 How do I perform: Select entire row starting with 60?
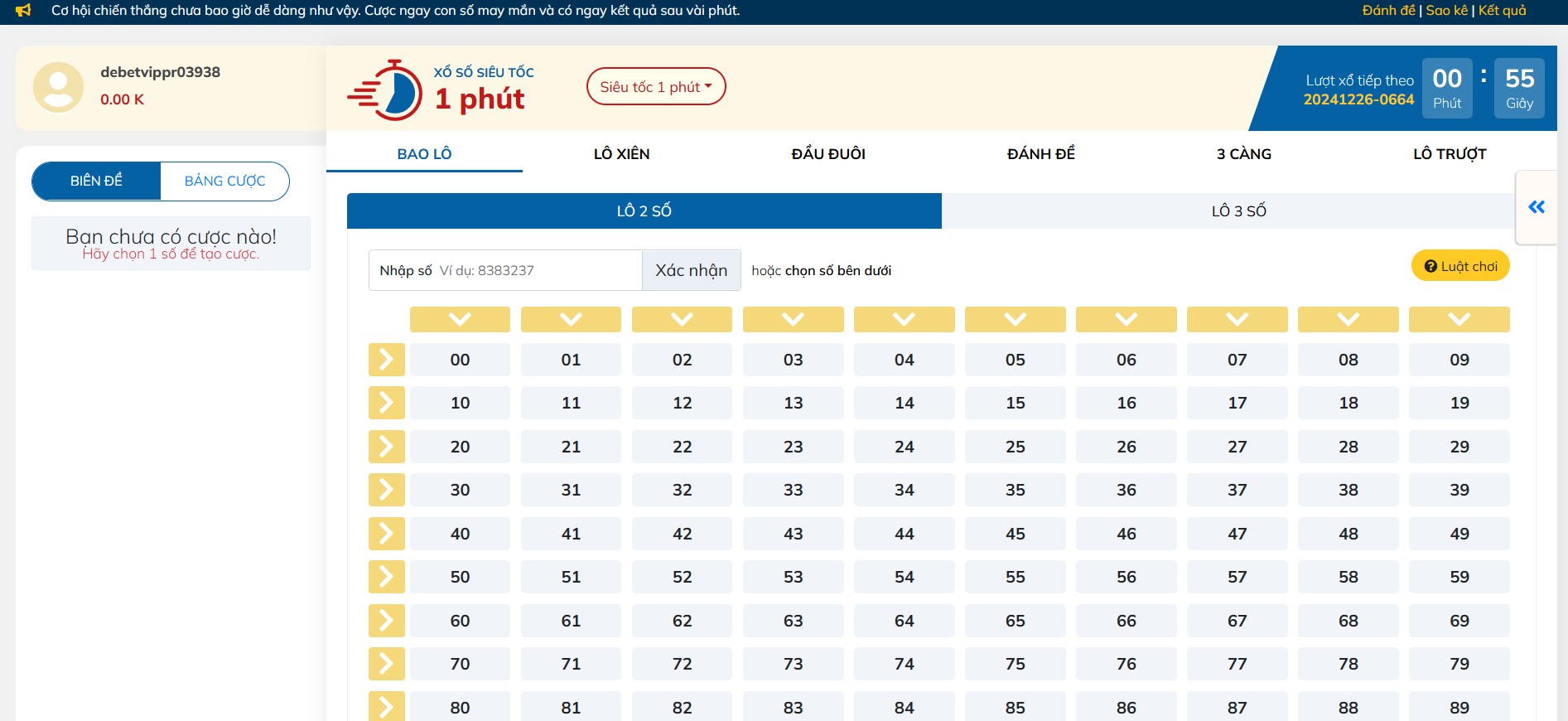click(x=386, y=621)
